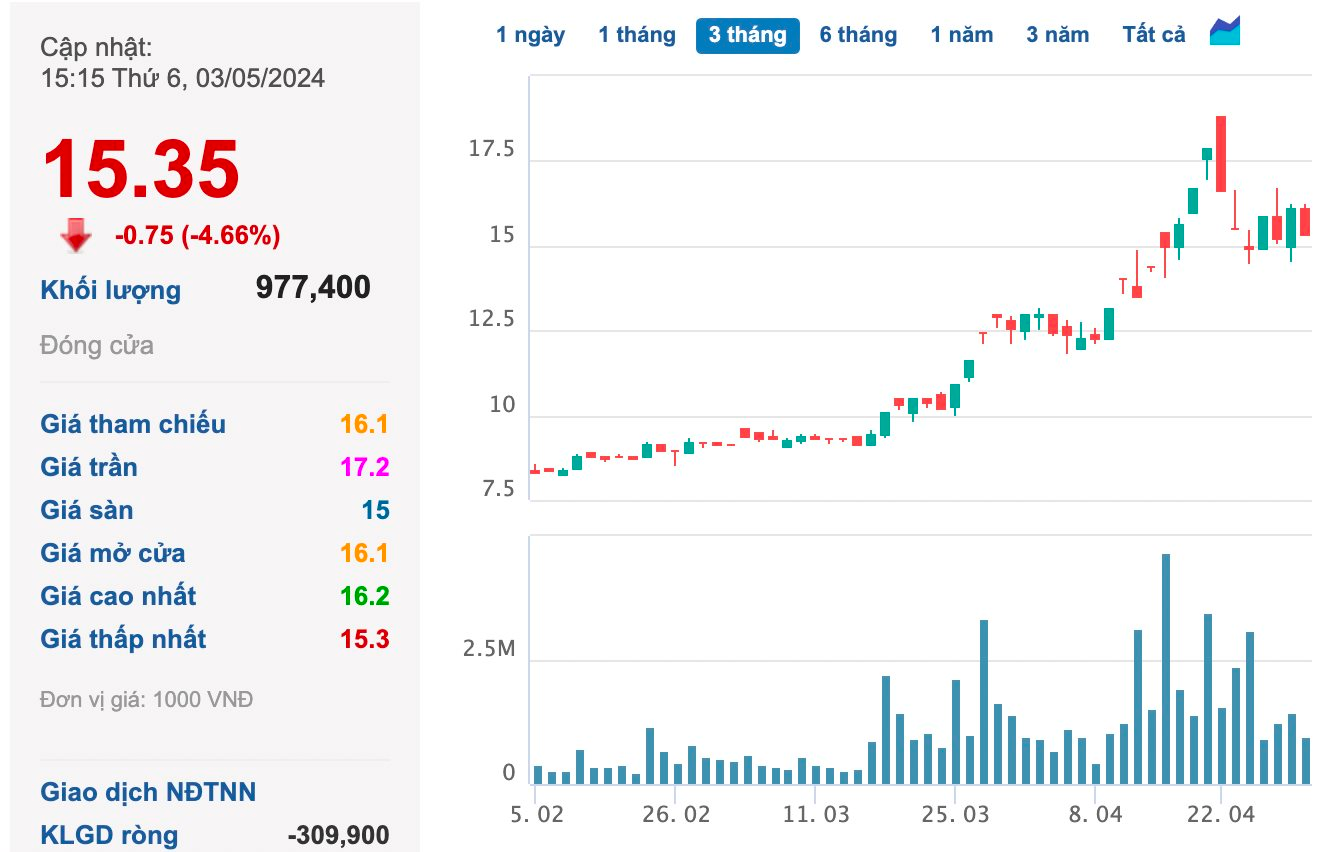View the "1 năm" price history
The width and height of the screenshot is (1326, 852).
click(x=963, y=34)
